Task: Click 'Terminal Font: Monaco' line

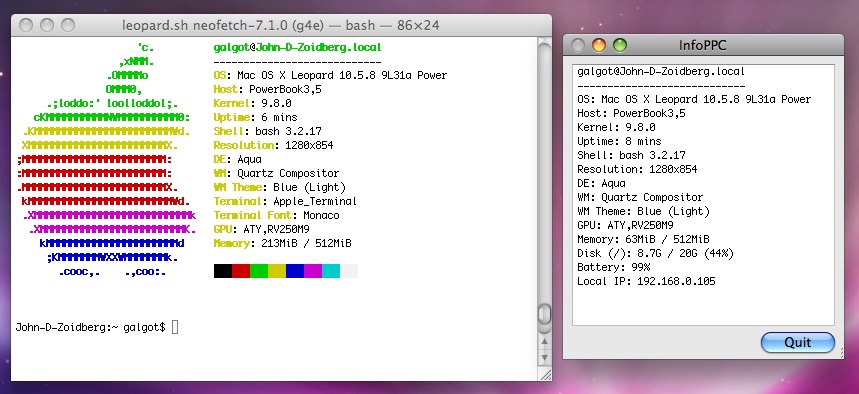Action: (x=277, y=215)
